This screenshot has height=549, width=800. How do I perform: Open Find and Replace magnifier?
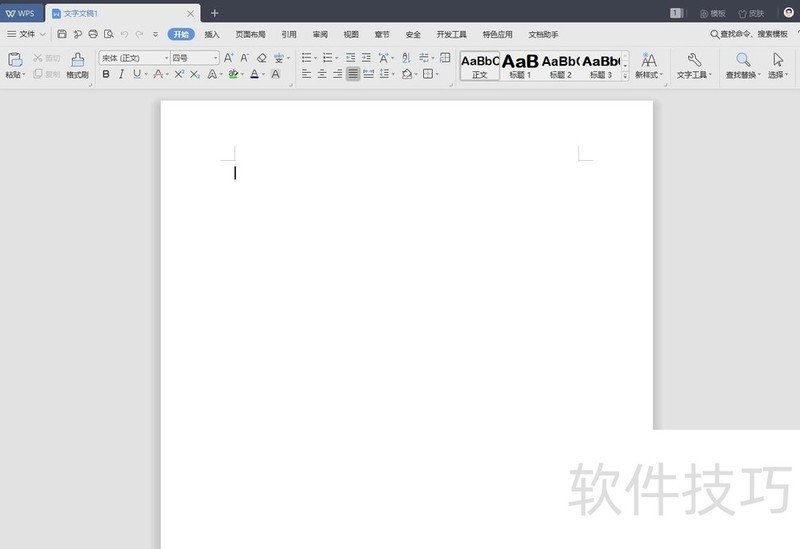point(743,65)
